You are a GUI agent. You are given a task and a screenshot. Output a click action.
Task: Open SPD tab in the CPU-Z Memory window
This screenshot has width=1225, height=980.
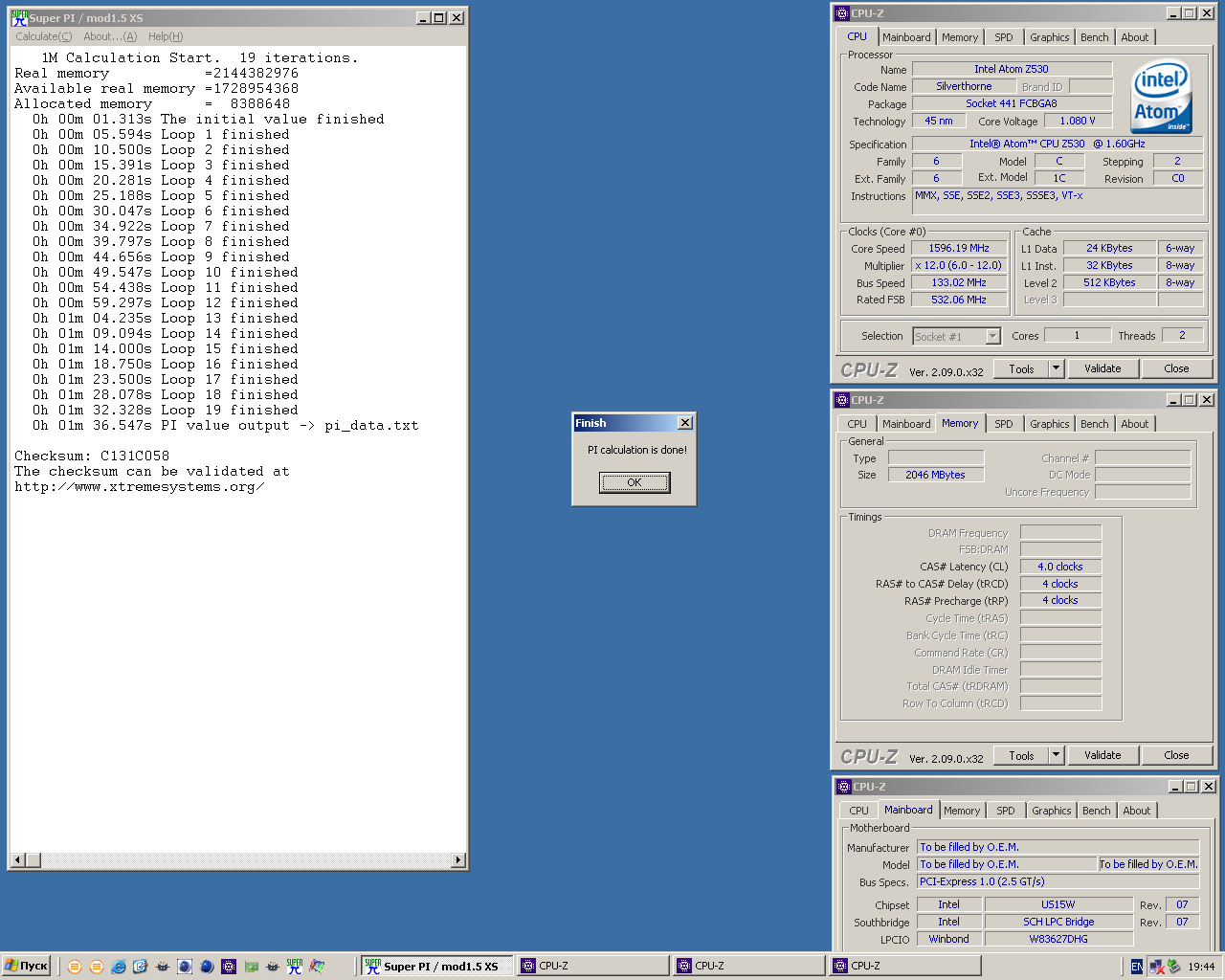1003,424
